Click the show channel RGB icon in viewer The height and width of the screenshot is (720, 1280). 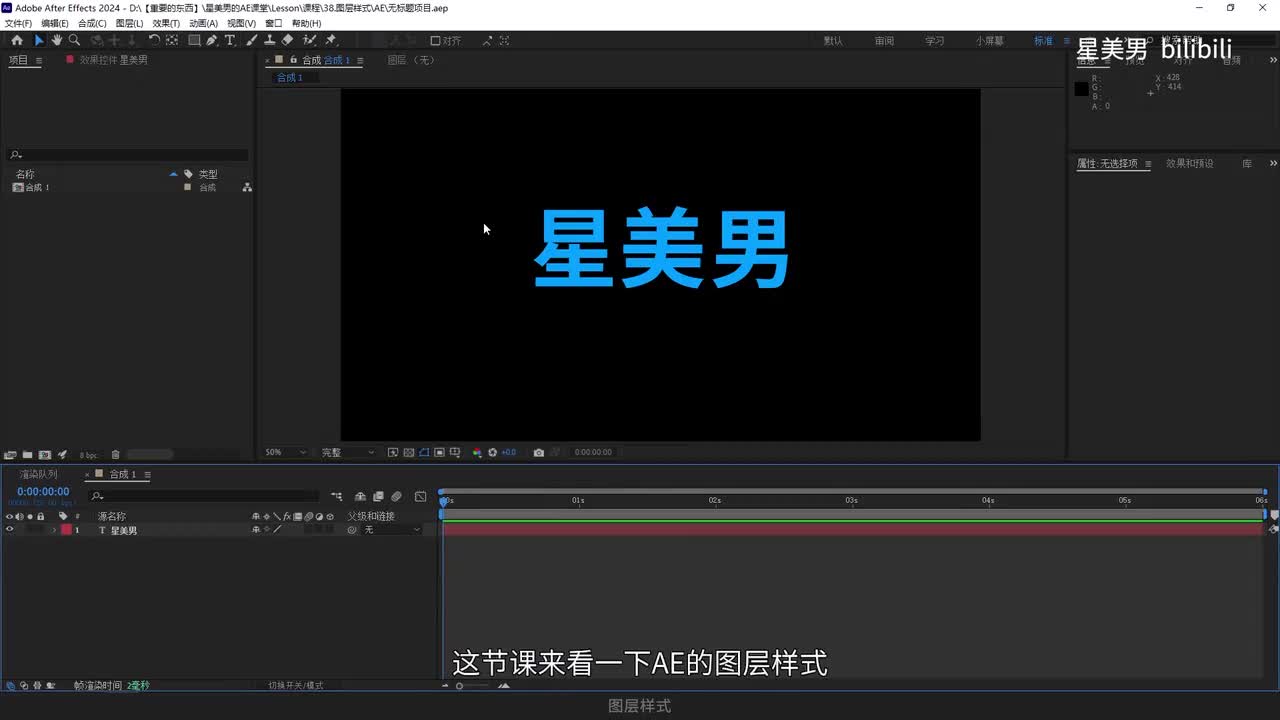tap(477, 452)
